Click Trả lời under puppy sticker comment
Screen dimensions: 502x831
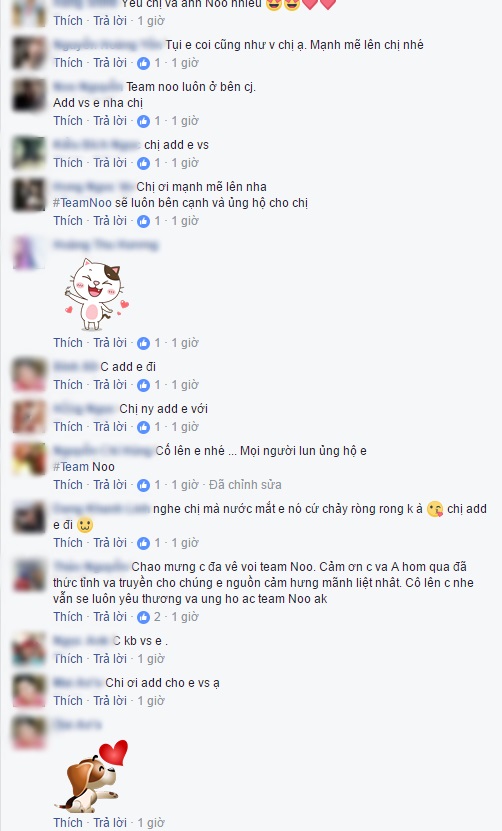[x=110, y=823]
